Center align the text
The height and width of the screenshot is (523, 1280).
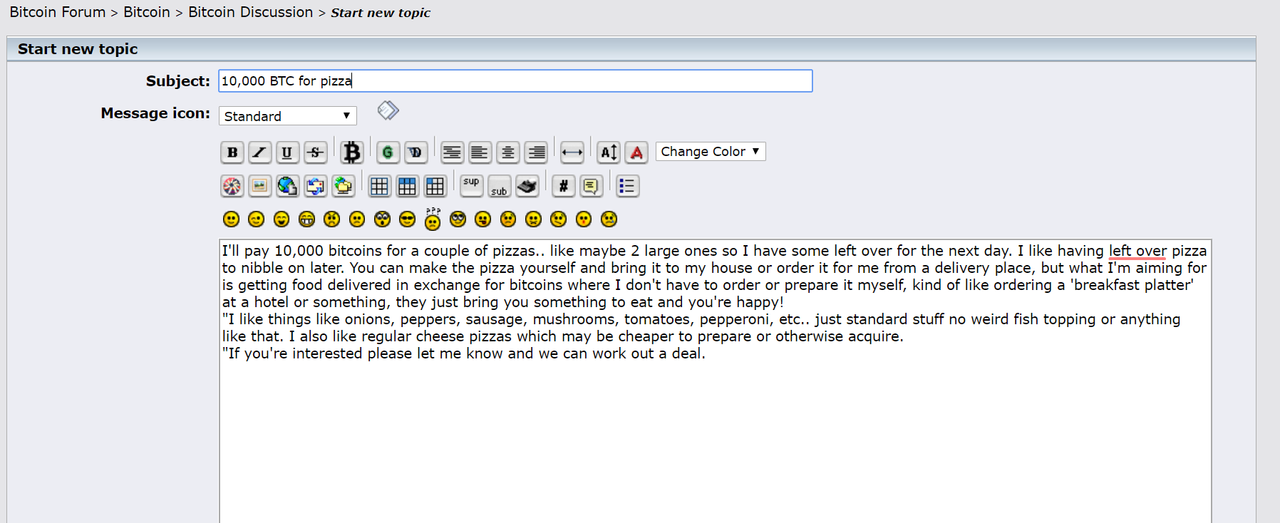tap(508, 152)
